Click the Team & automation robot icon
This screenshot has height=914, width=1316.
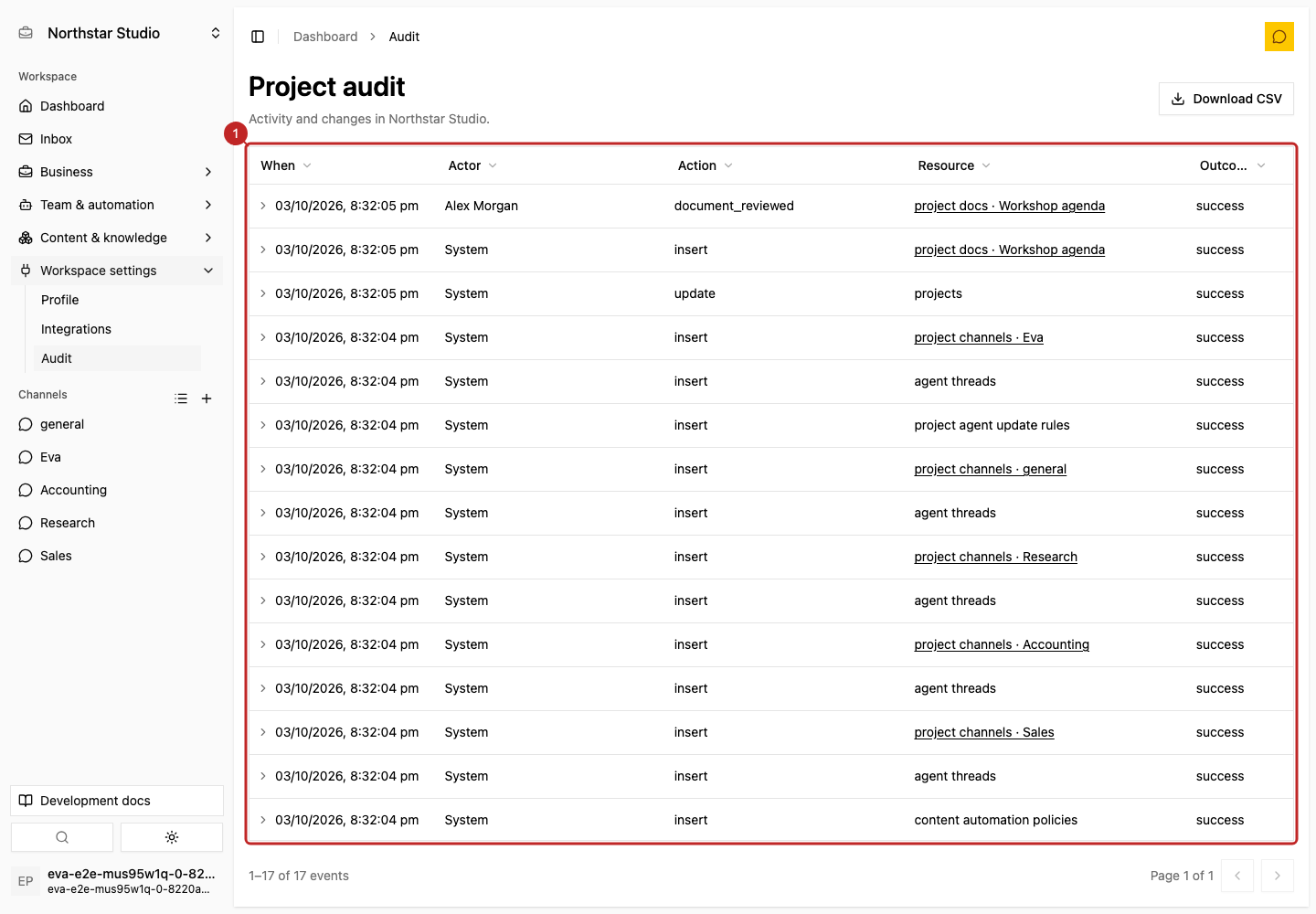pos(26,205)
